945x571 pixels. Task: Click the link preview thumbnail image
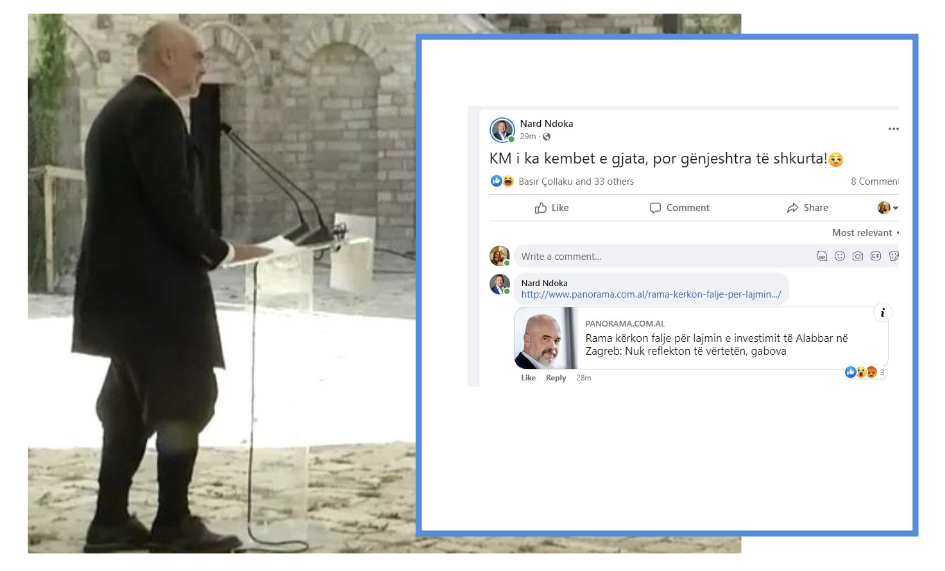click(x=546, y=338)
